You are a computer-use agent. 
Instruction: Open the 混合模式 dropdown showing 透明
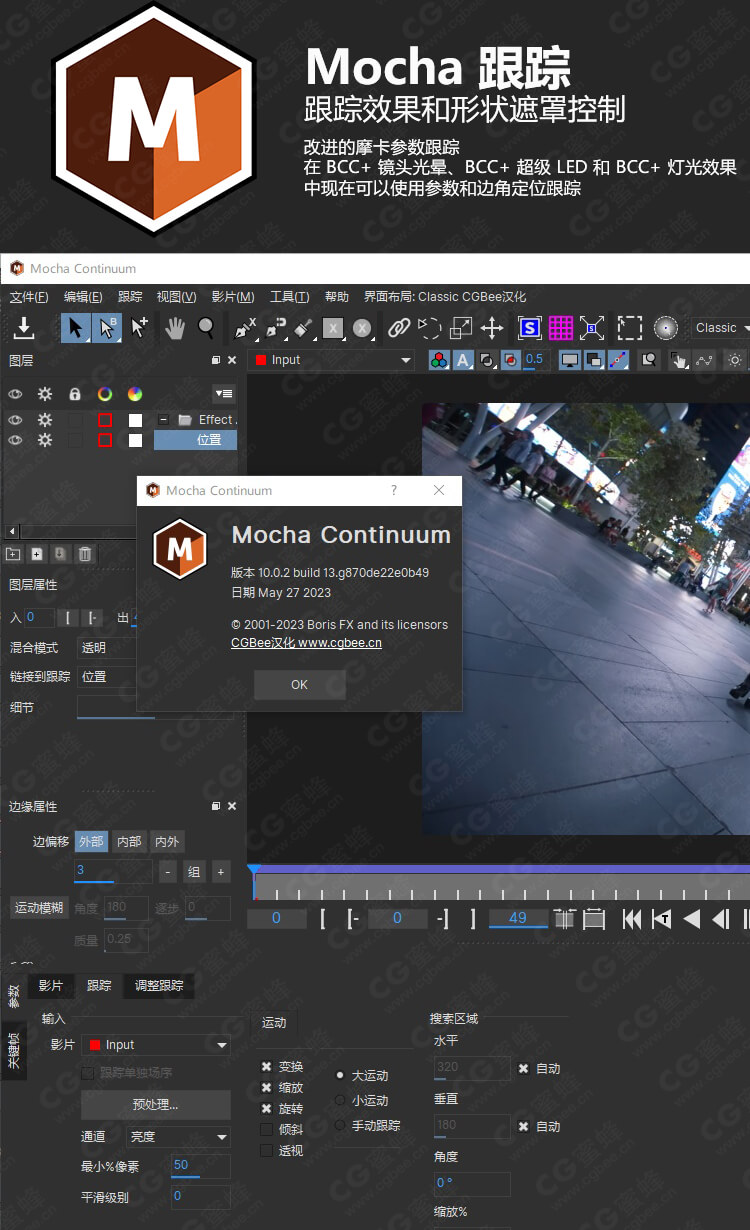106,647
